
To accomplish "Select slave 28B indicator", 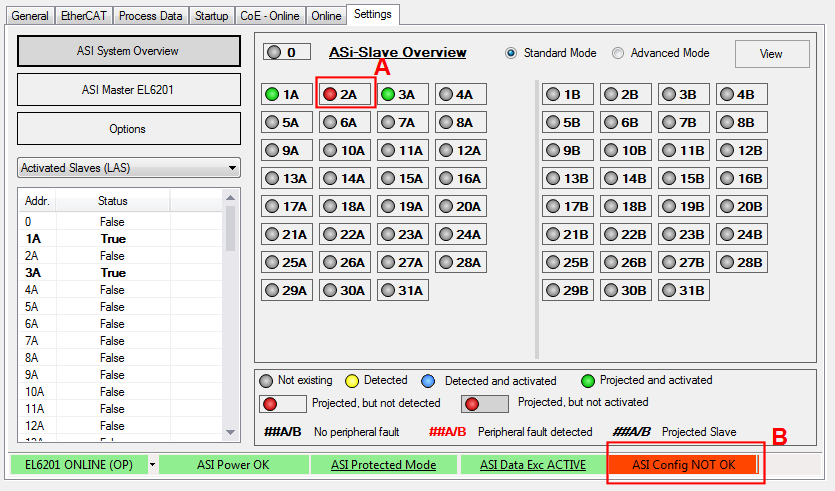I will pos(742,263).
